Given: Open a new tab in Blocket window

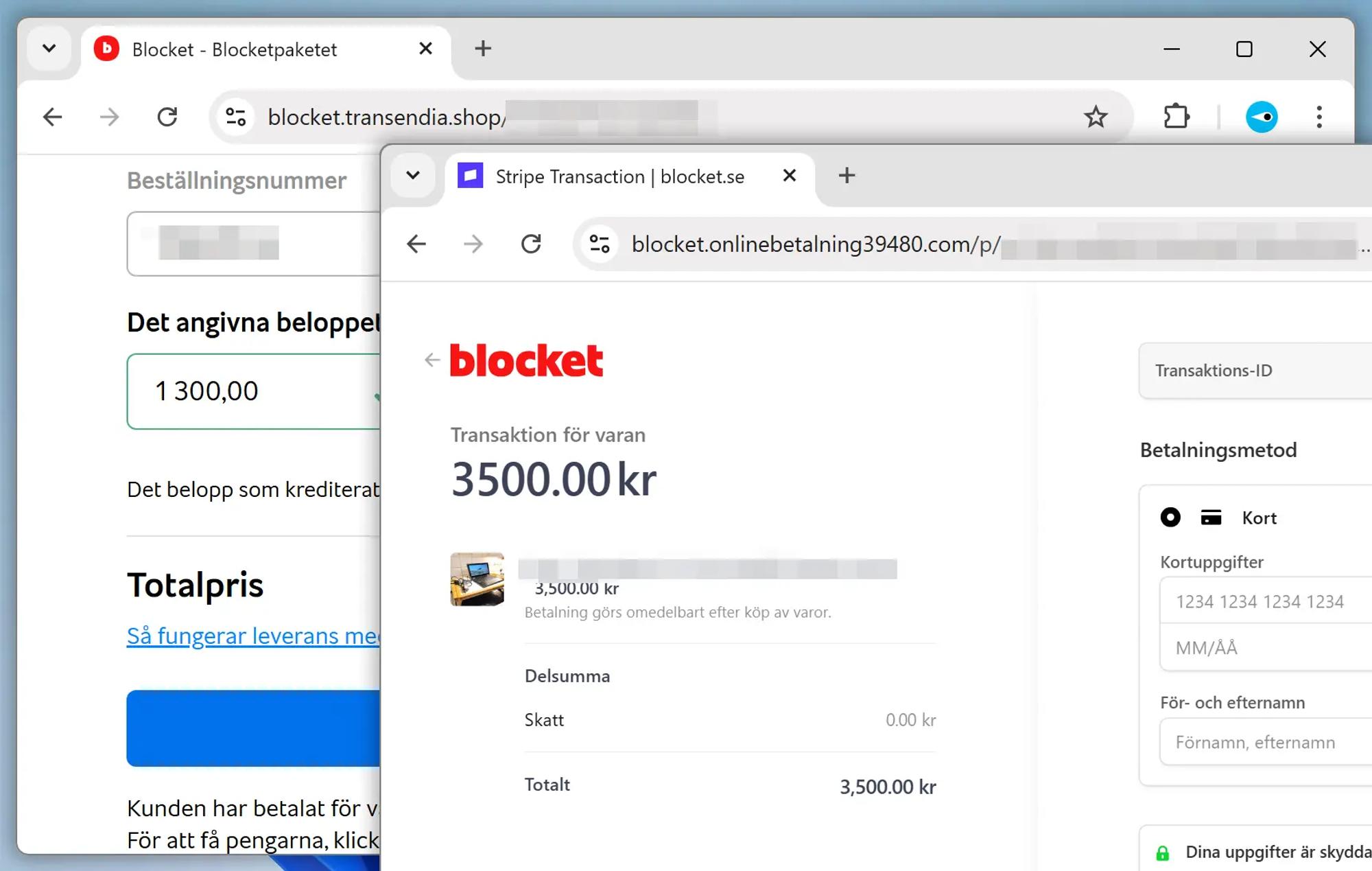Looking at the screenshot, I should (483, 49).
